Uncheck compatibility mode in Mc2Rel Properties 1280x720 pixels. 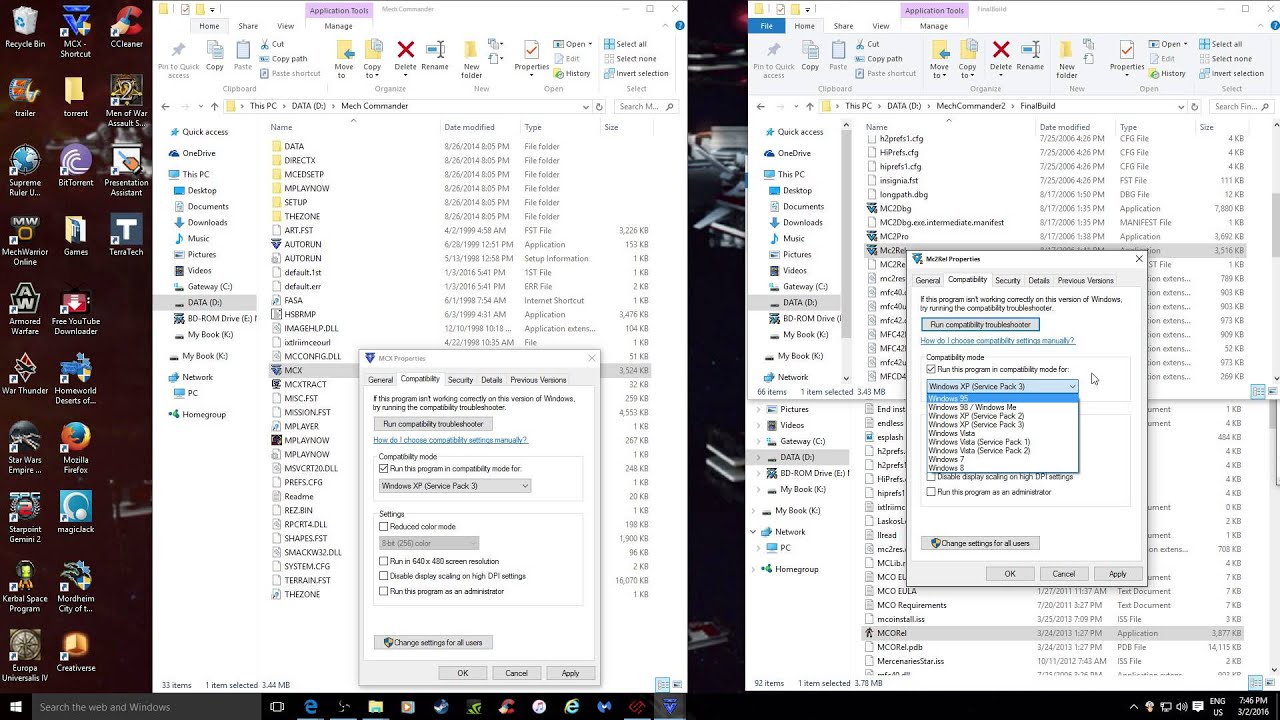(931, 369)
